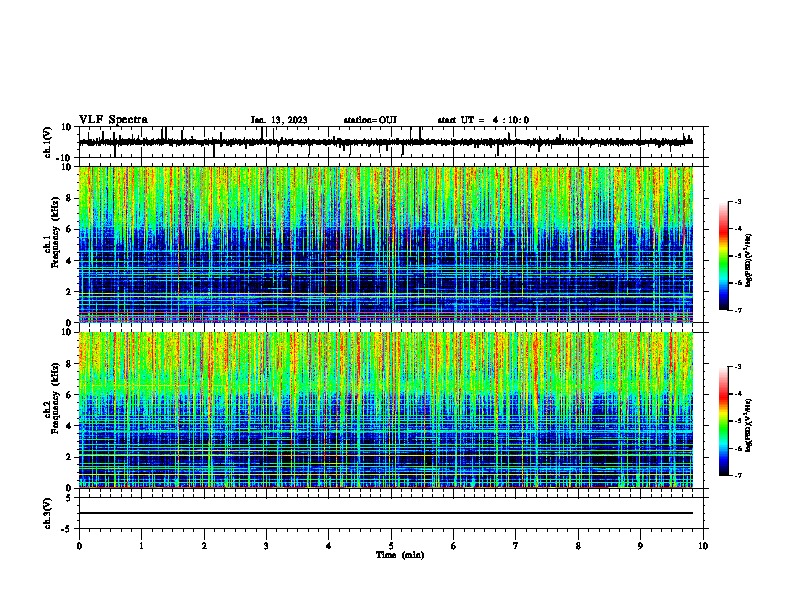Click the ch.1 voltage waveform trace

[x=385, y=142]
